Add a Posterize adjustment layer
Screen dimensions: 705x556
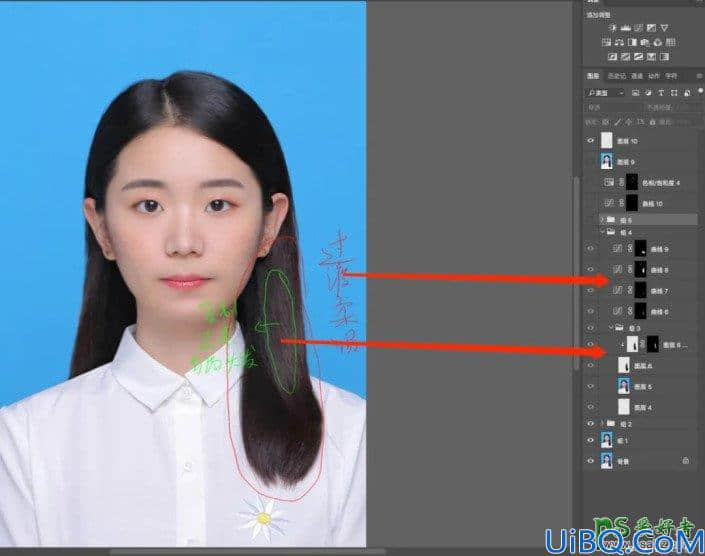tap(625, 57)
